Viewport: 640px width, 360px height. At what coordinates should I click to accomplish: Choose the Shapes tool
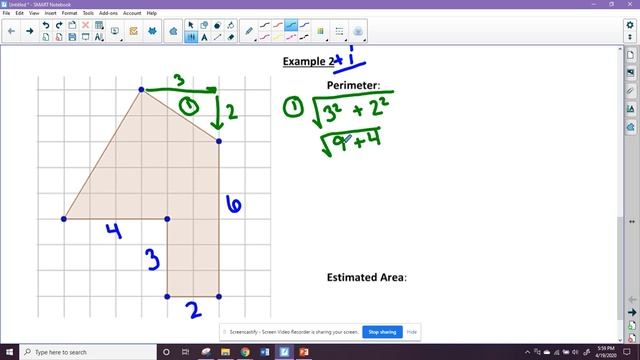204,25
